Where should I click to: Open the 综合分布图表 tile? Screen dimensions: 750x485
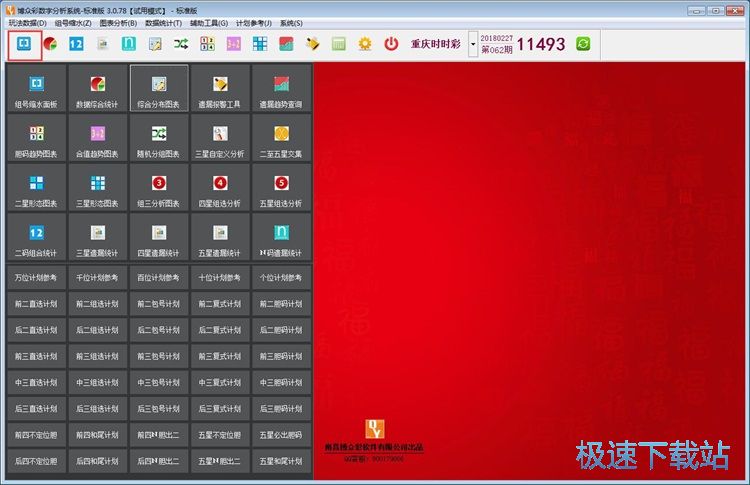click(159, 88)
